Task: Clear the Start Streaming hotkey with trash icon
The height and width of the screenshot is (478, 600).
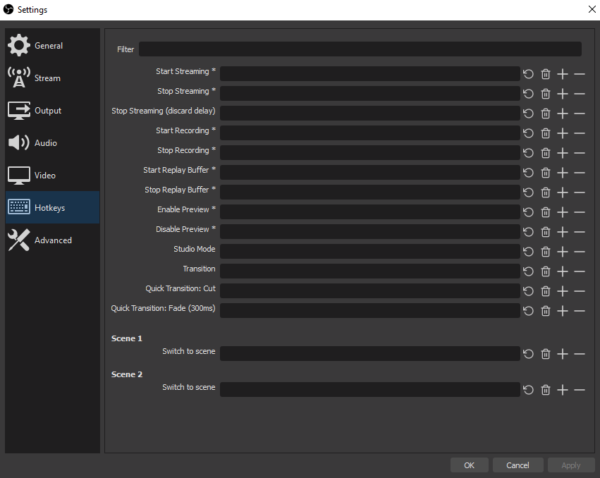Action: (x=545, y=74)
